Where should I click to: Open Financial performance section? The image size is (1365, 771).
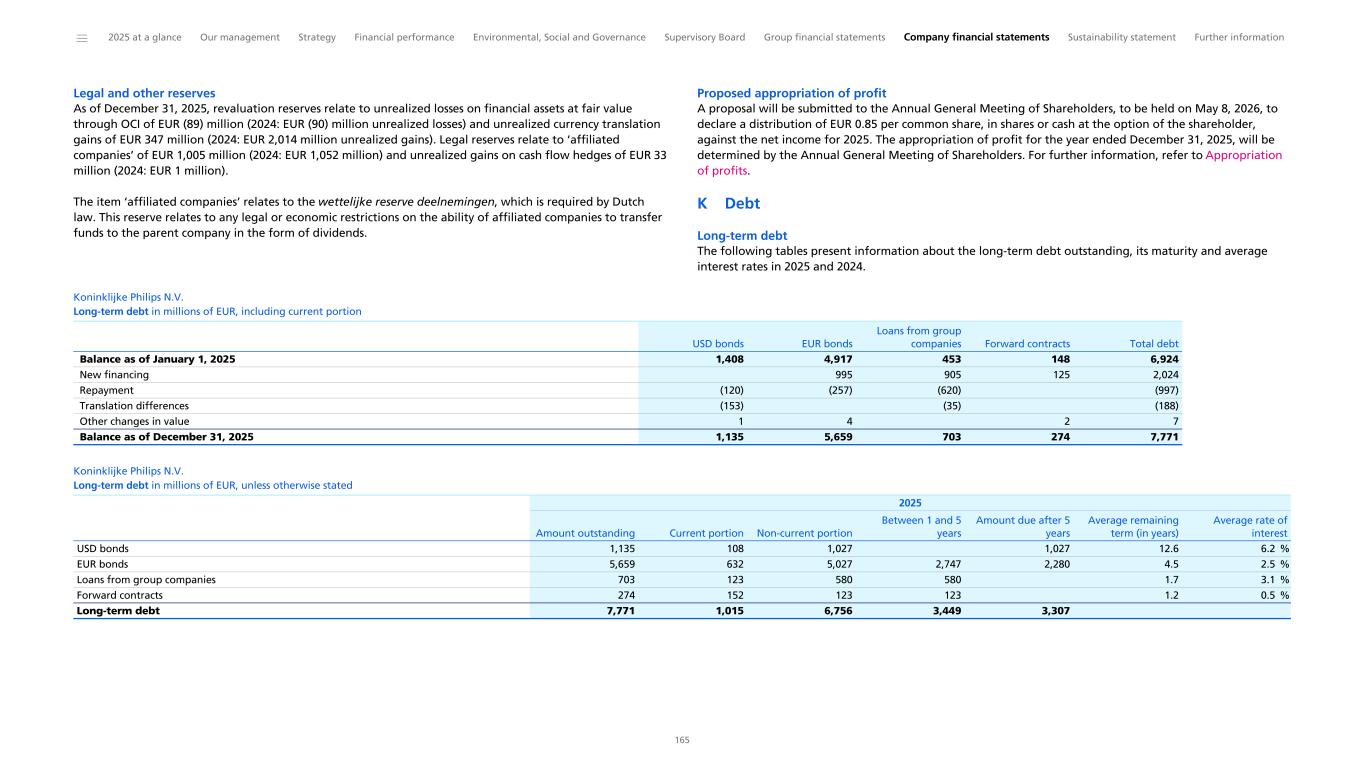[x=404, y=37]
